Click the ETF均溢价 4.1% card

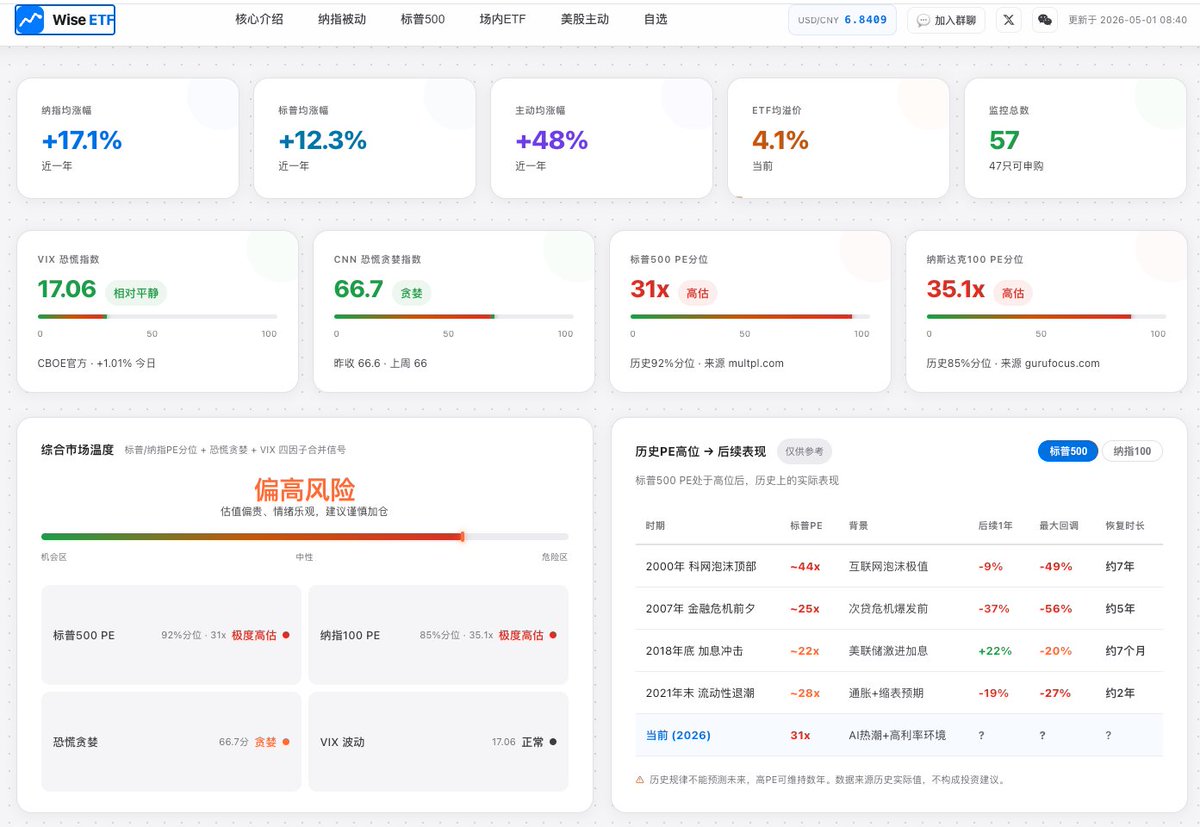pos(838,138)
